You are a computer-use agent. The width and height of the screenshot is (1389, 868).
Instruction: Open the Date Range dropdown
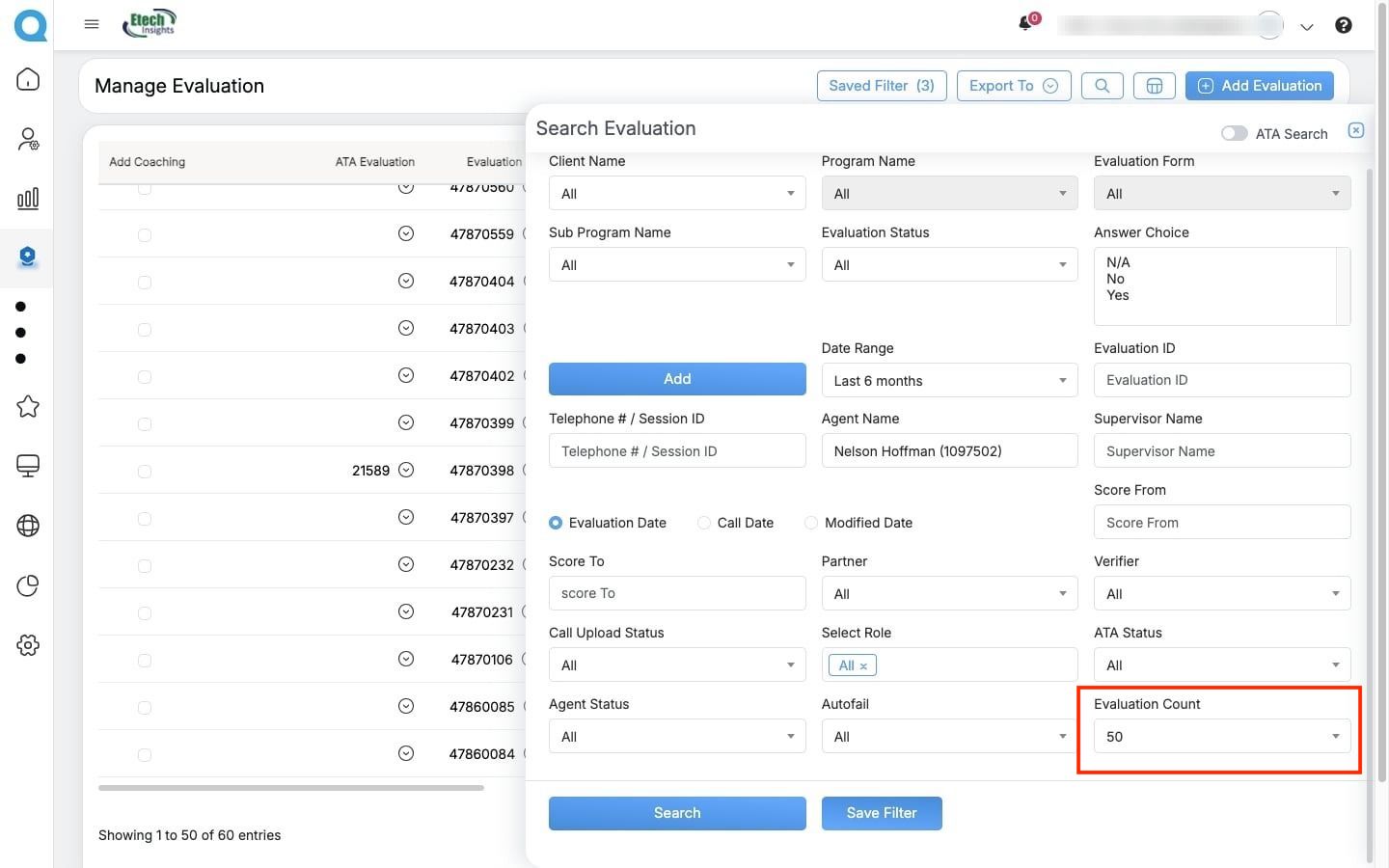[x=949, y=381]
